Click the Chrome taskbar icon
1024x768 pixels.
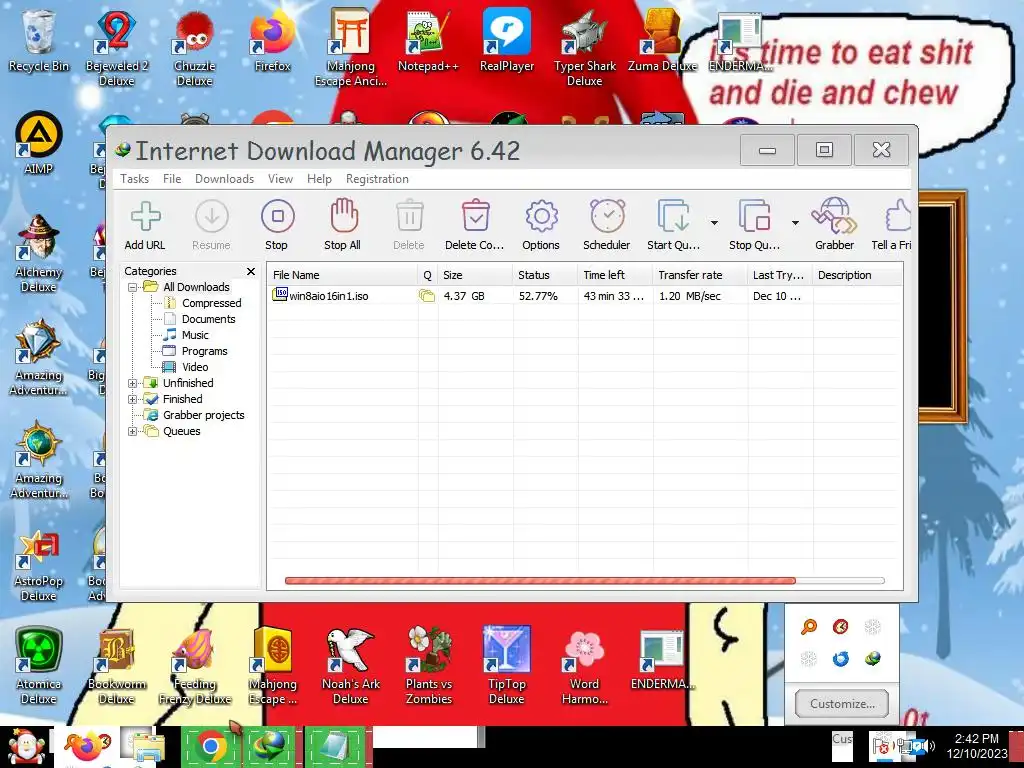point(210,746)
